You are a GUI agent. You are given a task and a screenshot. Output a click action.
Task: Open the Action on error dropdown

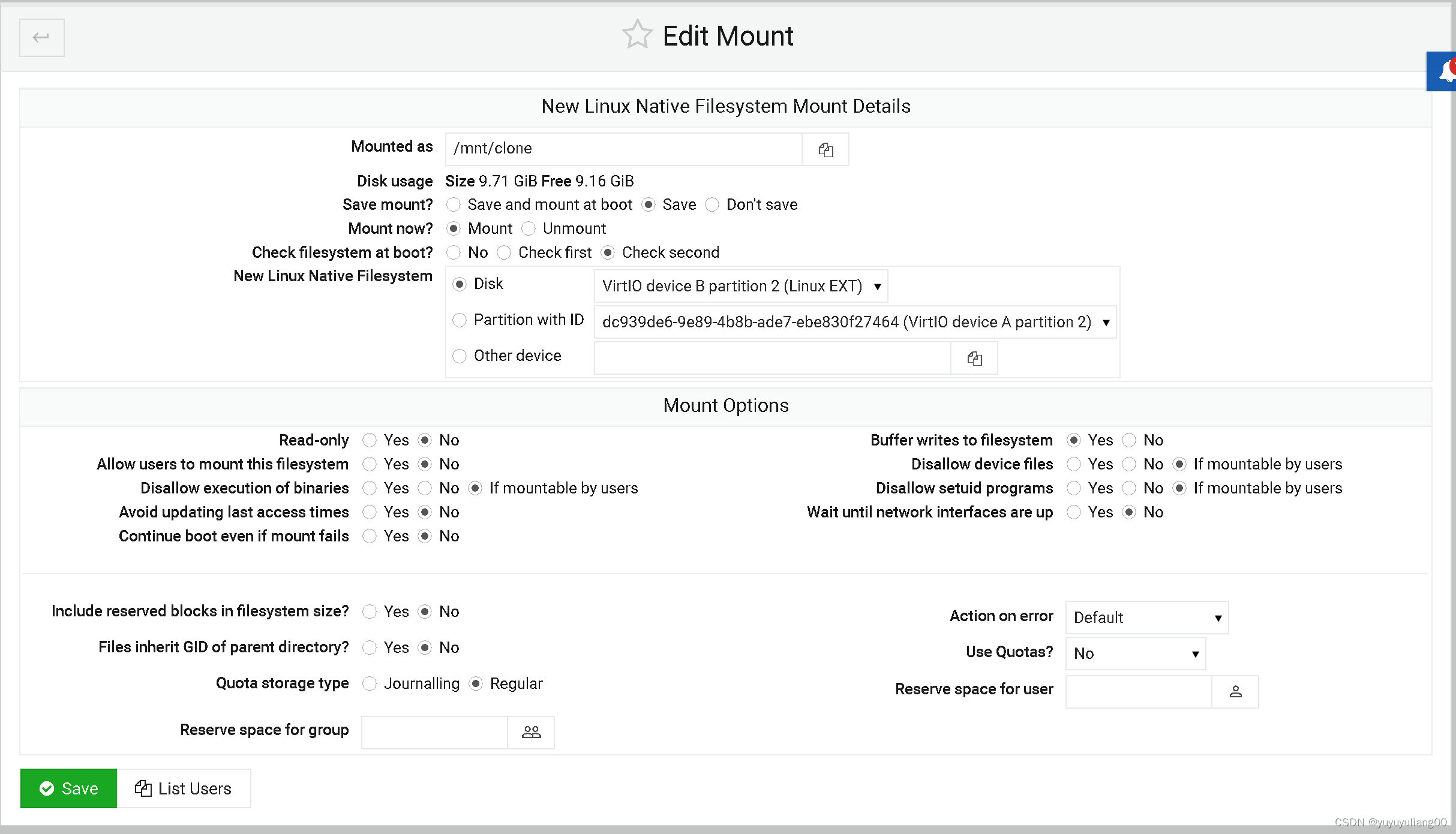tap(1146, 618)
